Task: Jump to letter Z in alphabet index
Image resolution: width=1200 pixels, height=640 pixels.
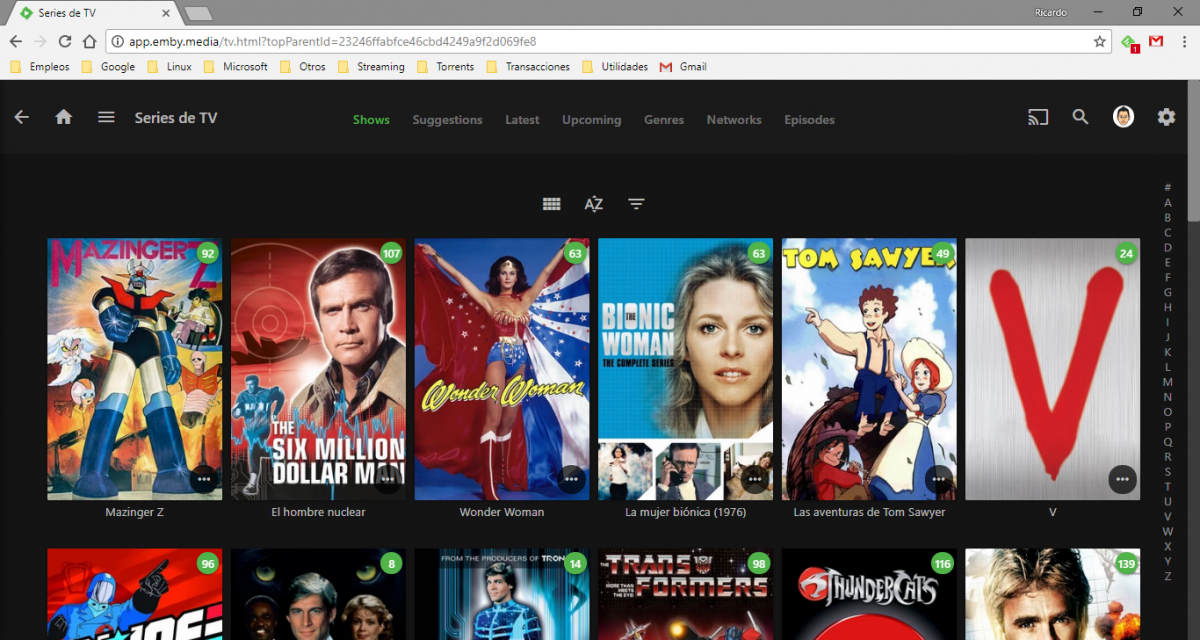Action: 1167,577
